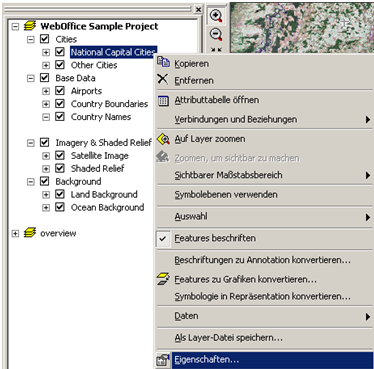This screenshot has width=374, height=369.
Task: Toggle Satellite Image layer checkbox
Action: coord(60,156)
